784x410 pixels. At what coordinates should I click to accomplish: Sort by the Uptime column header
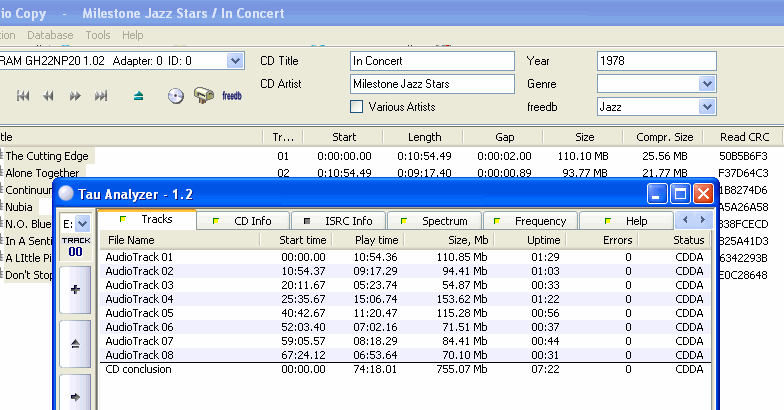[530, 240]
